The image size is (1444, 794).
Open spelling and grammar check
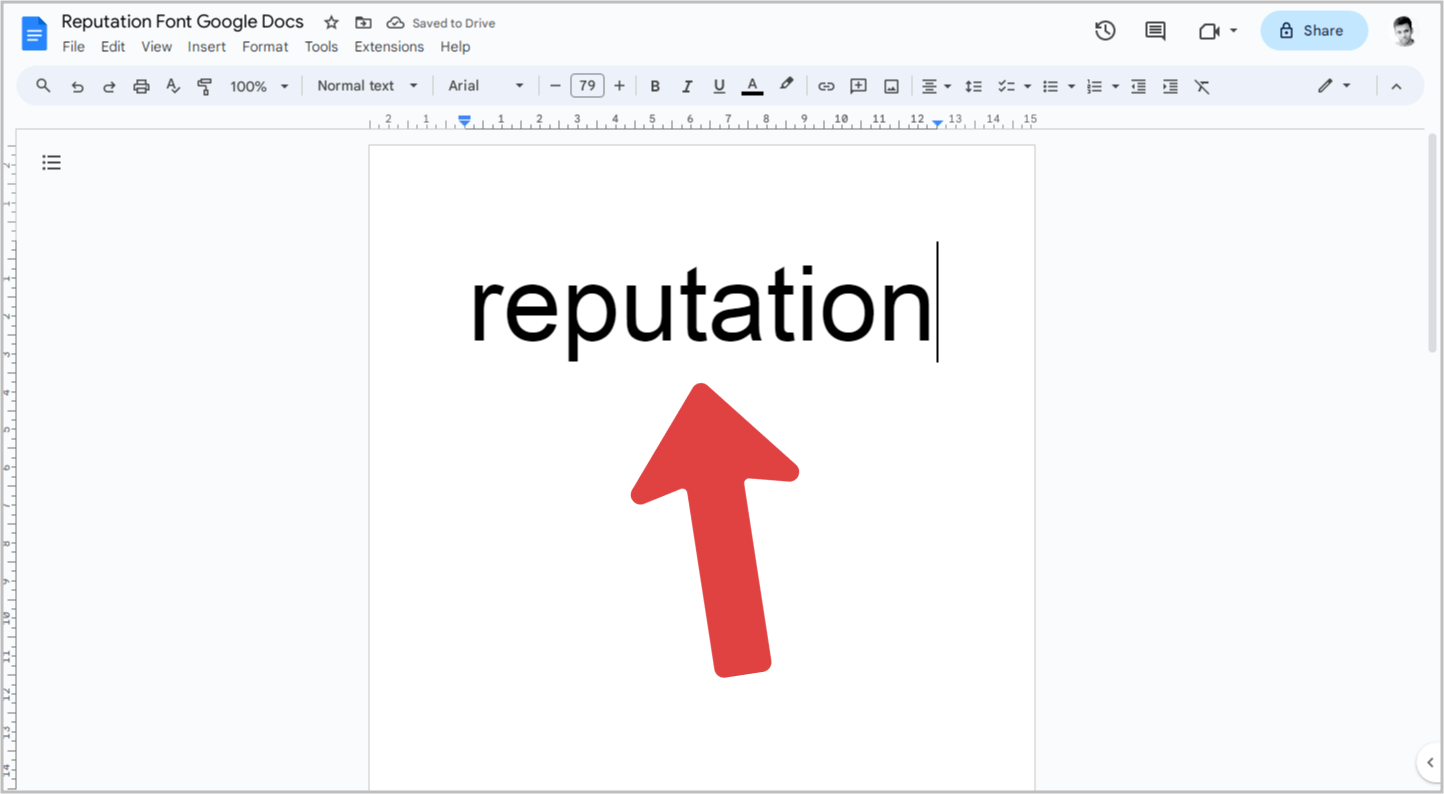(x=172, y=86)
